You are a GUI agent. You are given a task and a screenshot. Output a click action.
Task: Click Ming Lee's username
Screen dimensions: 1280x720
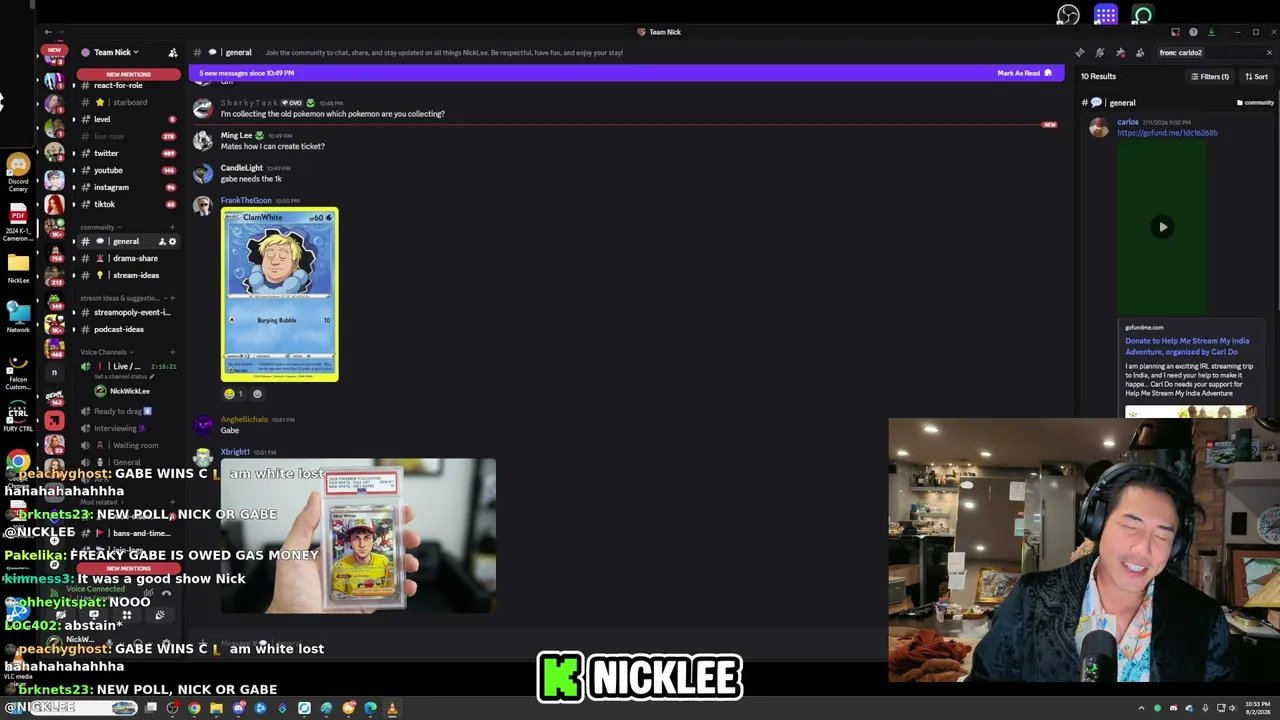[236, 135]
